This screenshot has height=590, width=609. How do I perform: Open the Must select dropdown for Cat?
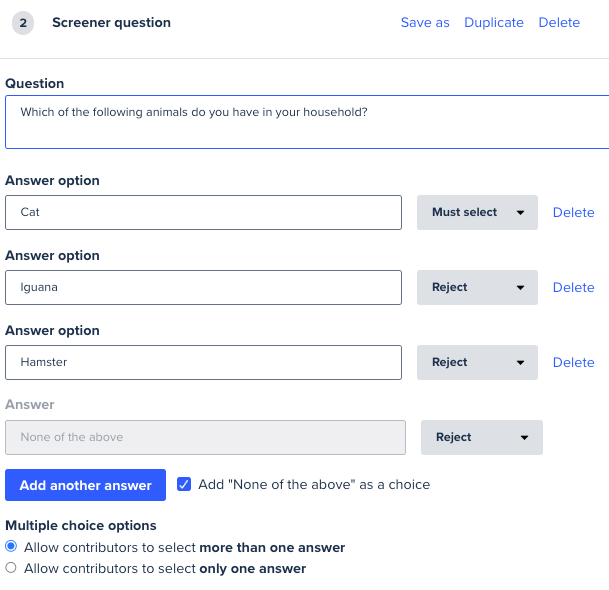[x=477, y=212]
